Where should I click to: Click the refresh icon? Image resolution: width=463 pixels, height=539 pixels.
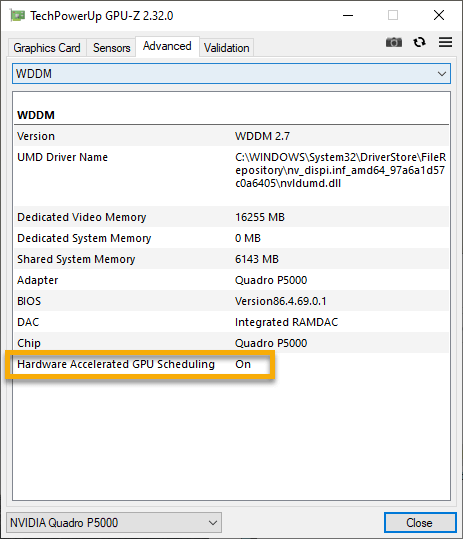(419, 42)
